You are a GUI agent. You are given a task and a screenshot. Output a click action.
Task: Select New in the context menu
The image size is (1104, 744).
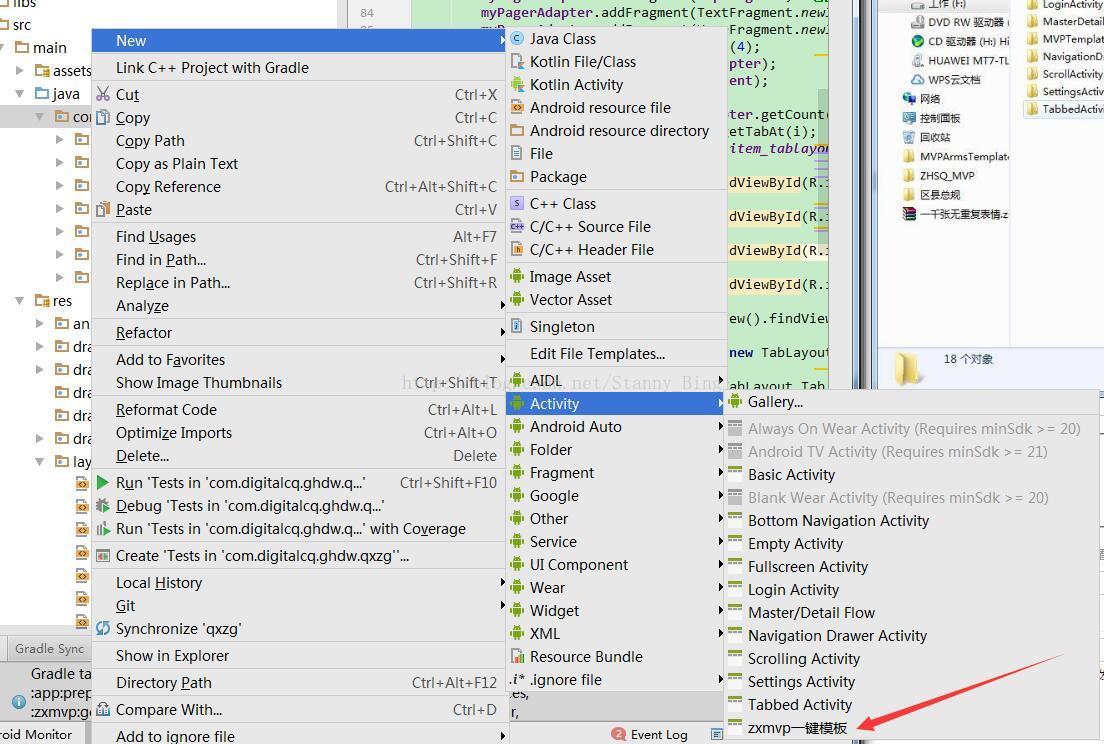[299, 41]
